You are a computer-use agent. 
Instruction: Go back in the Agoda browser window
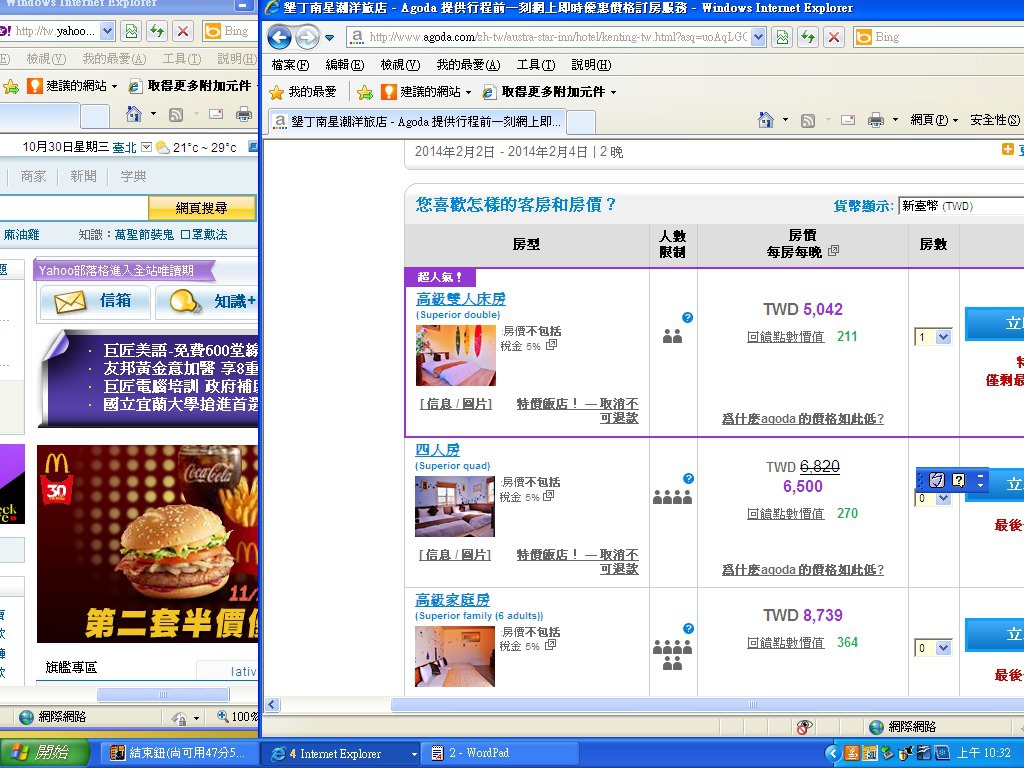(280, 37)
